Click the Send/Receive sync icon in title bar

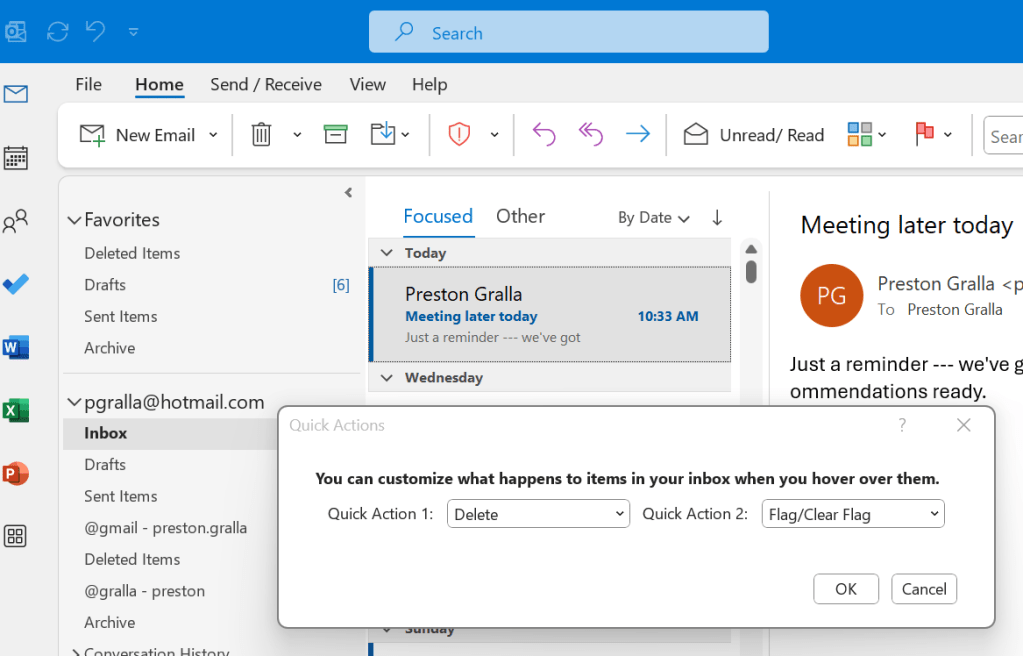58,31
